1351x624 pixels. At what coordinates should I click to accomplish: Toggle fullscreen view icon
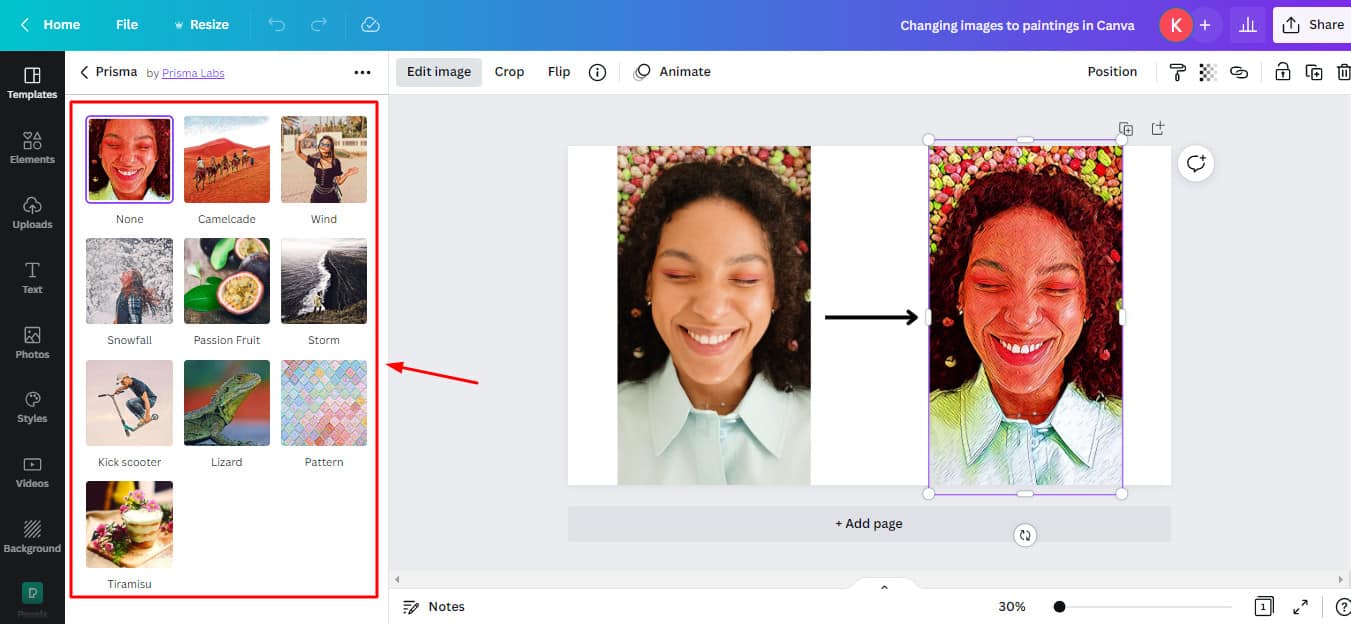click(1300, 607)
